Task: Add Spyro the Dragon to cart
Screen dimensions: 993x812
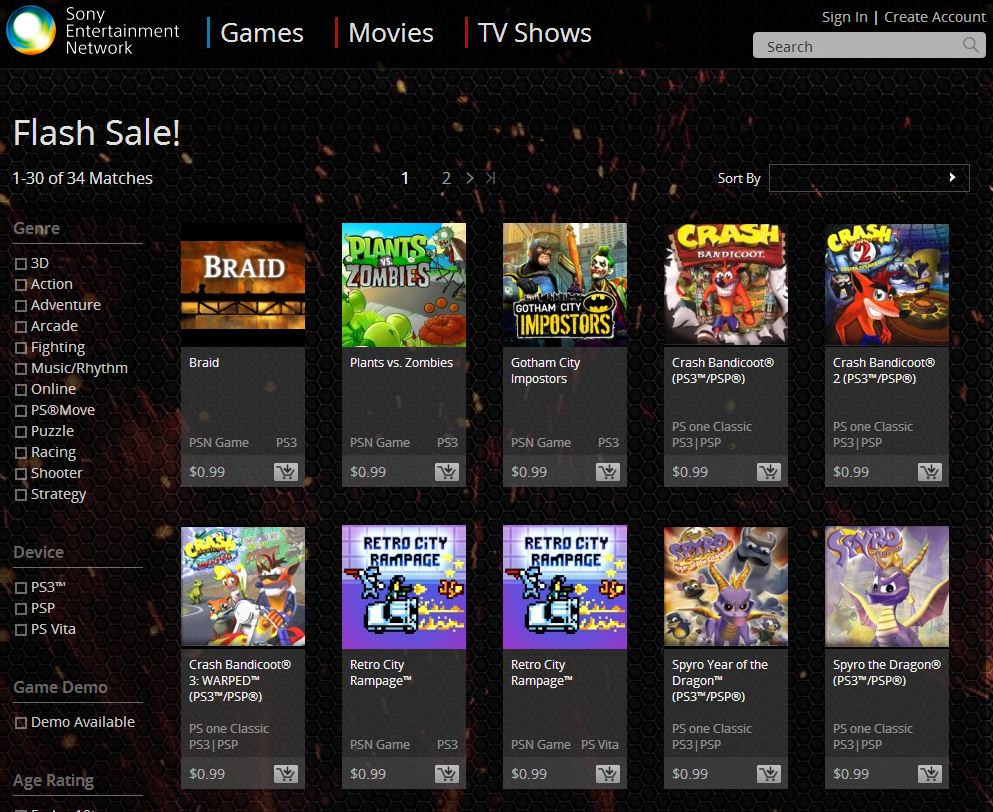Action: tap(929, 774)
